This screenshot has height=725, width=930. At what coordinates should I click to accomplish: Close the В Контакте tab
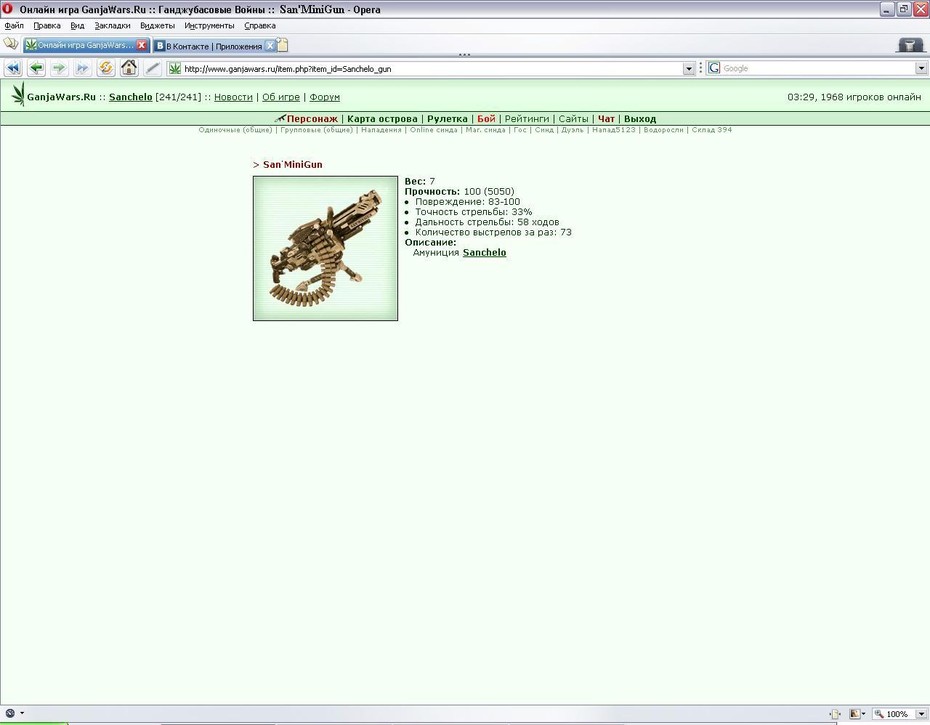[x=270, y=46]
